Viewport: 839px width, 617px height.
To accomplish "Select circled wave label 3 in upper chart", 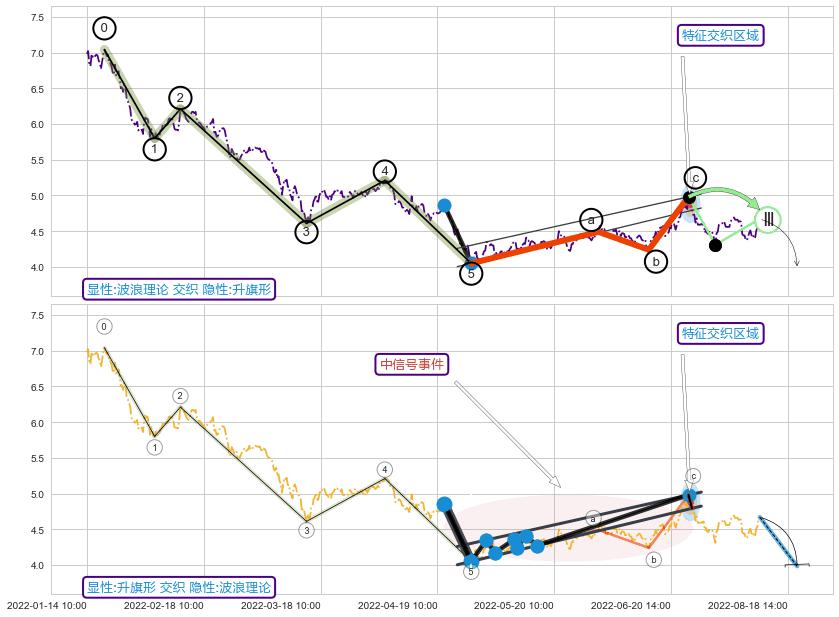I will click(307, 232).
